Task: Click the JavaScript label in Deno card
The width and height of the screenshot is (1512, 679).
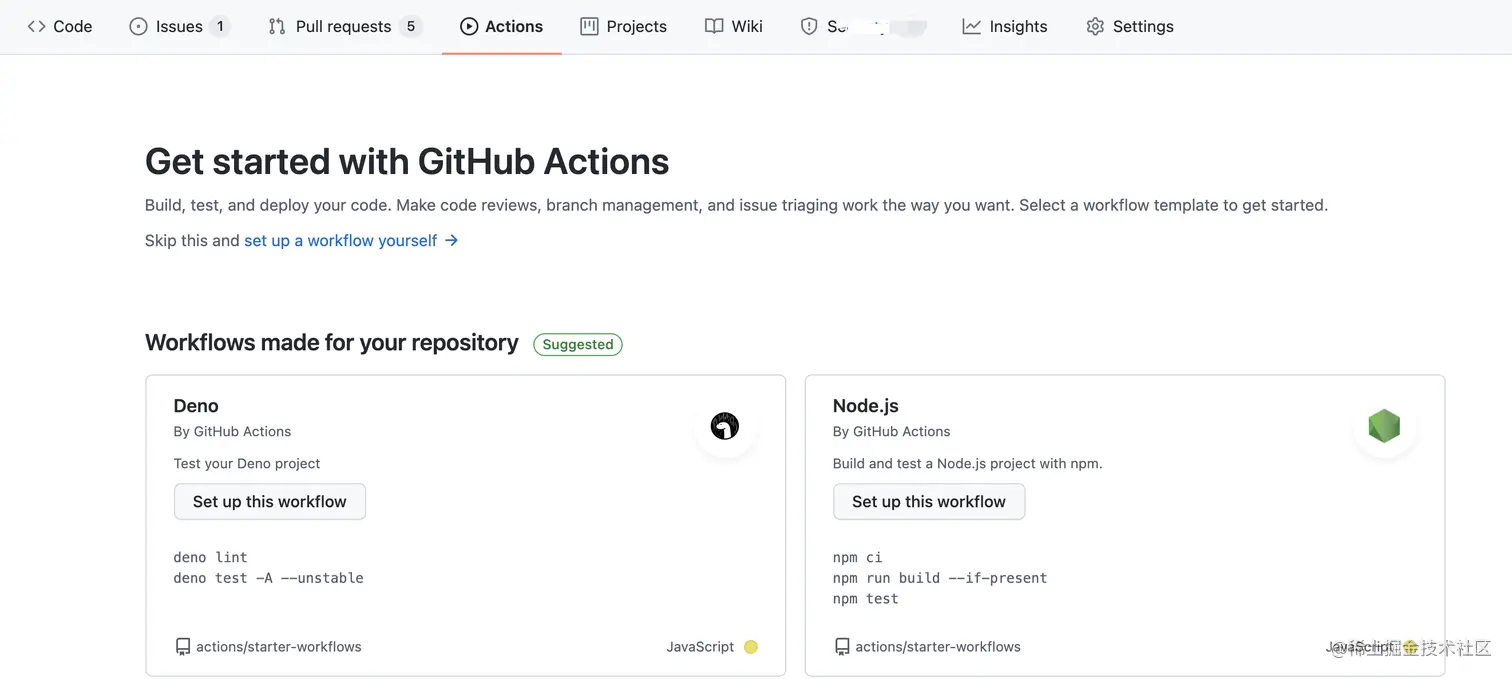Action: 700,647
